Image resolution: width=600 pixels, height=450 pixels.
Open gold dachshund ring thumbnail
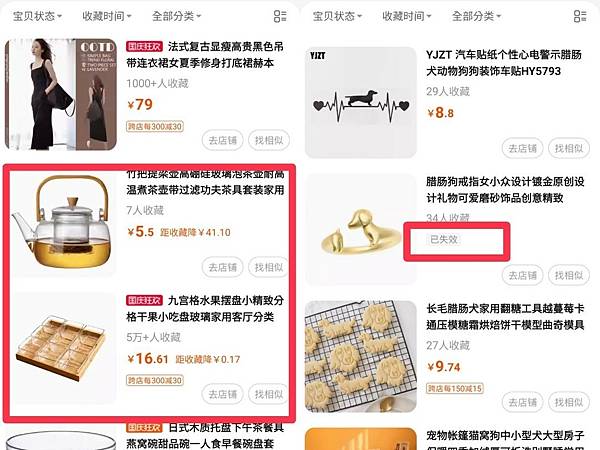tap(361, 230)
